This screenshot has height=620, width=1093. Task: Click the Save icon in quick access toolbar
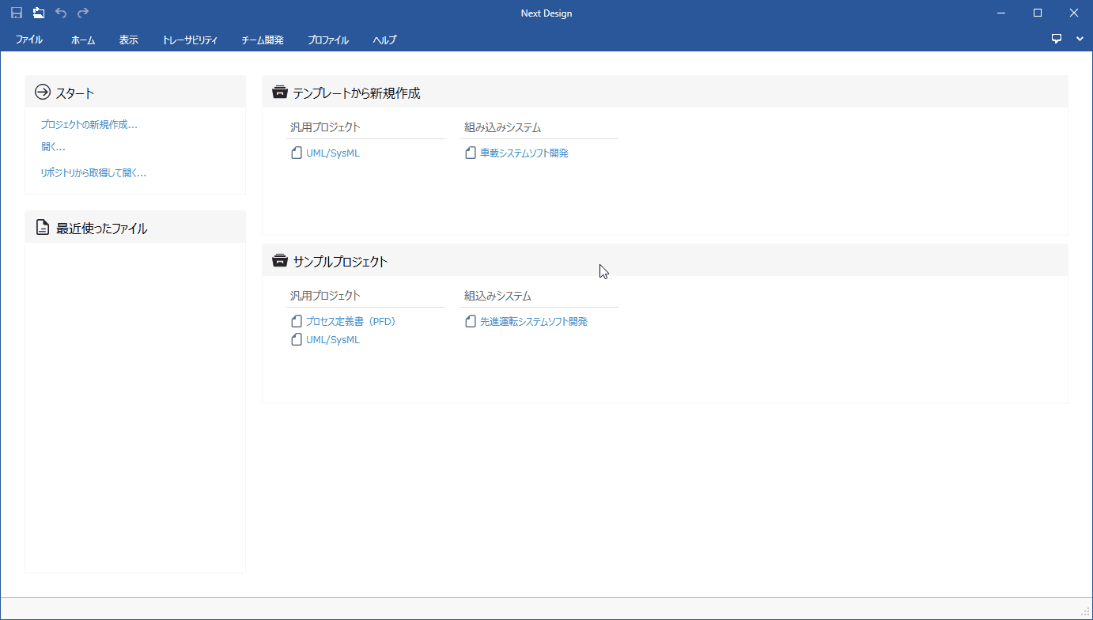[x=16, y=13]
